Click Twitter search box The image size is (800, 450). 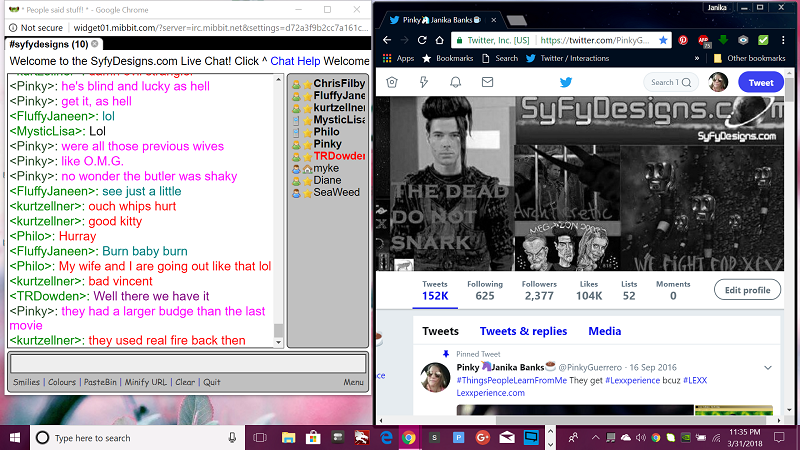click(x=671, y=82)
